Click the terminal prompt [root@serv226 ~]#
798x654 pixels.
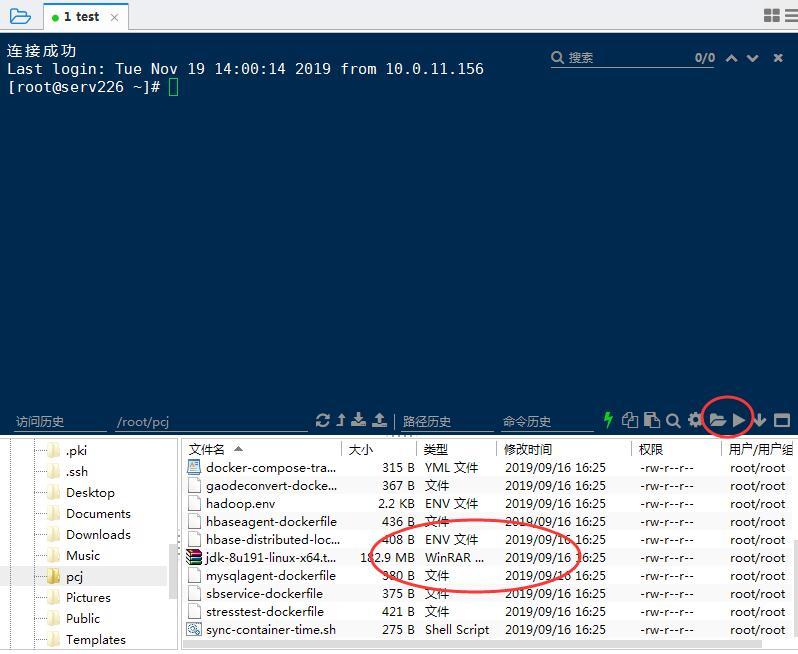84,87
